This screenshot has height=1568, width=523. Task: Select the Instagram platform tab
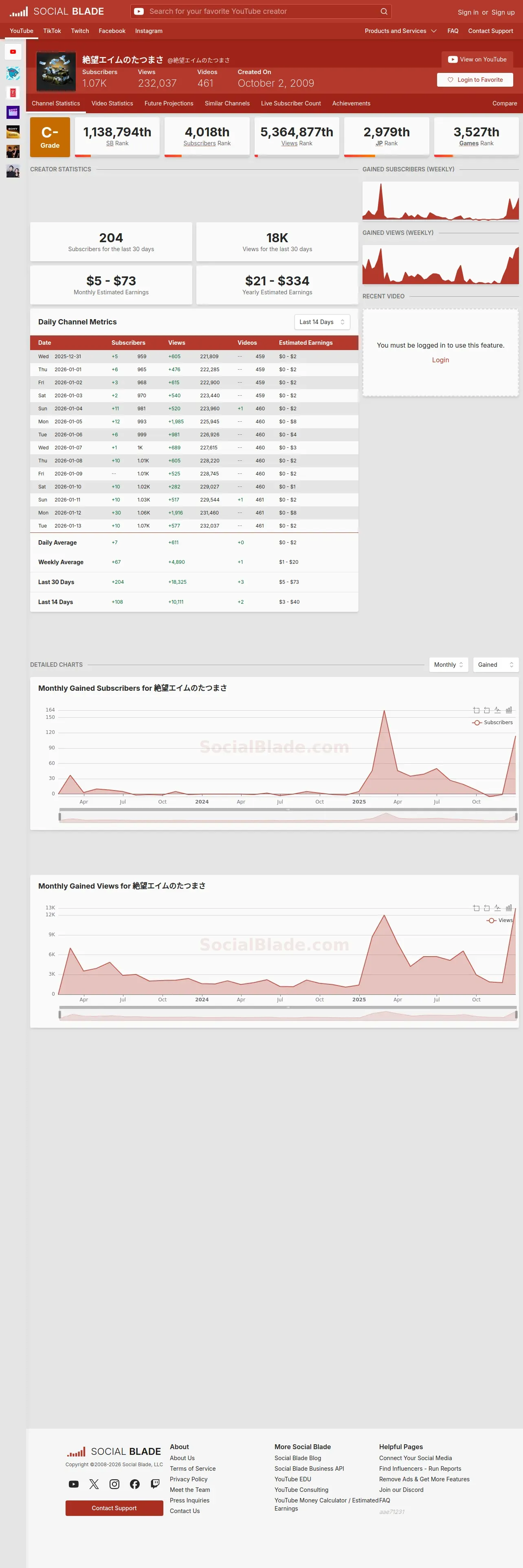tap(149, 31)
